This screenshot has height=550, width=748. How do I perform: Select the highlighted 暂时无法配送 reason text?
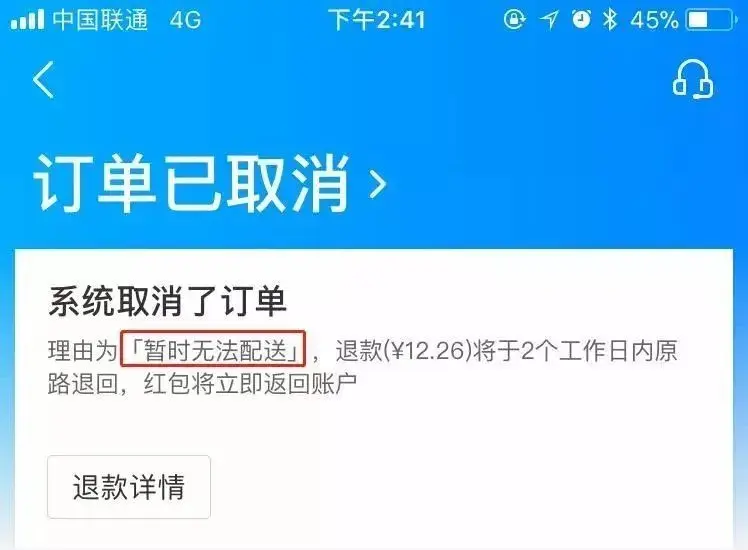tap(213, 349)
